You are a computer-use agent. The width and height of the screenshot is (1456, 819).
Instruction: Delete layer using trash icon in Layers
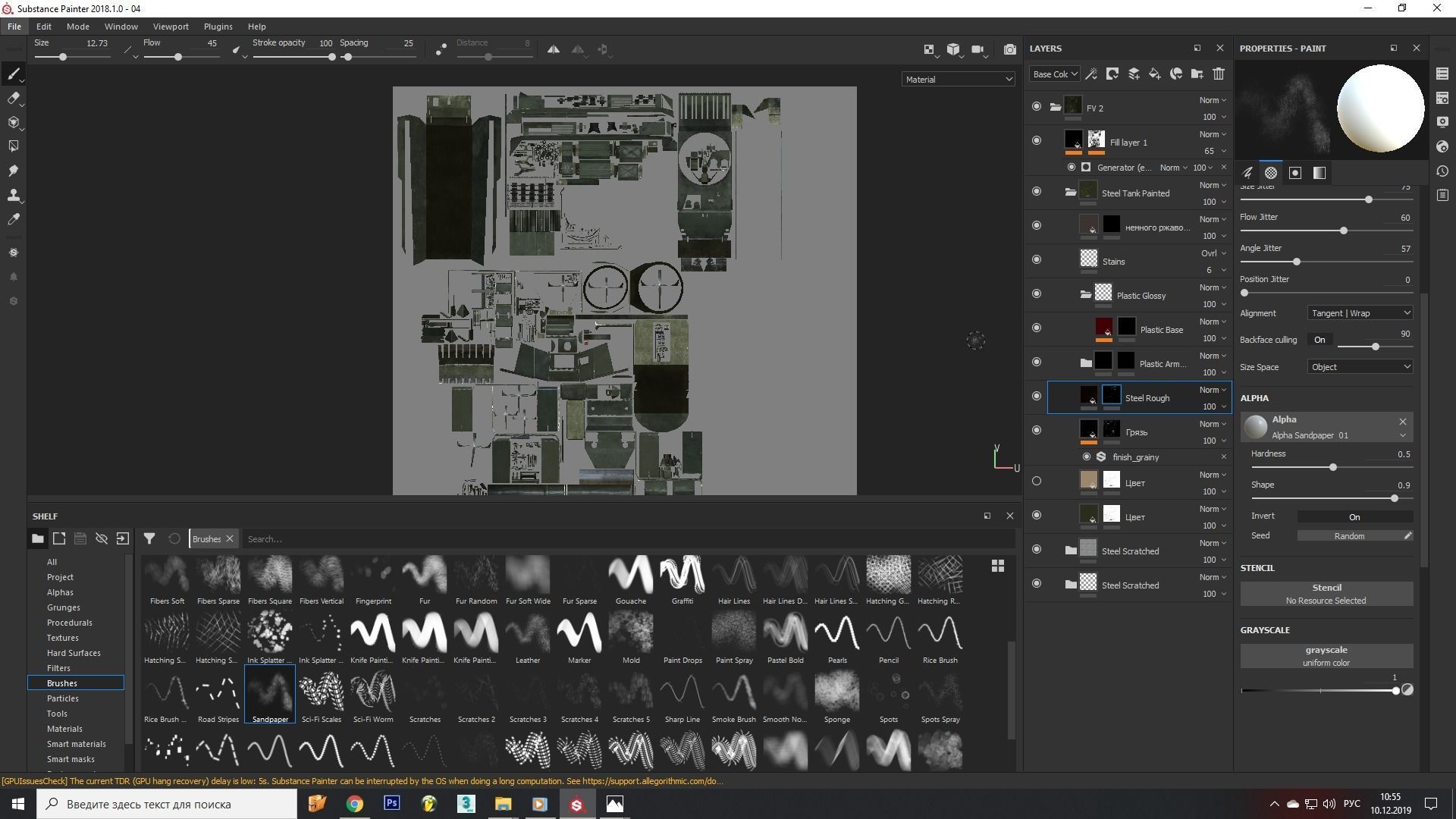point(1218,74)
